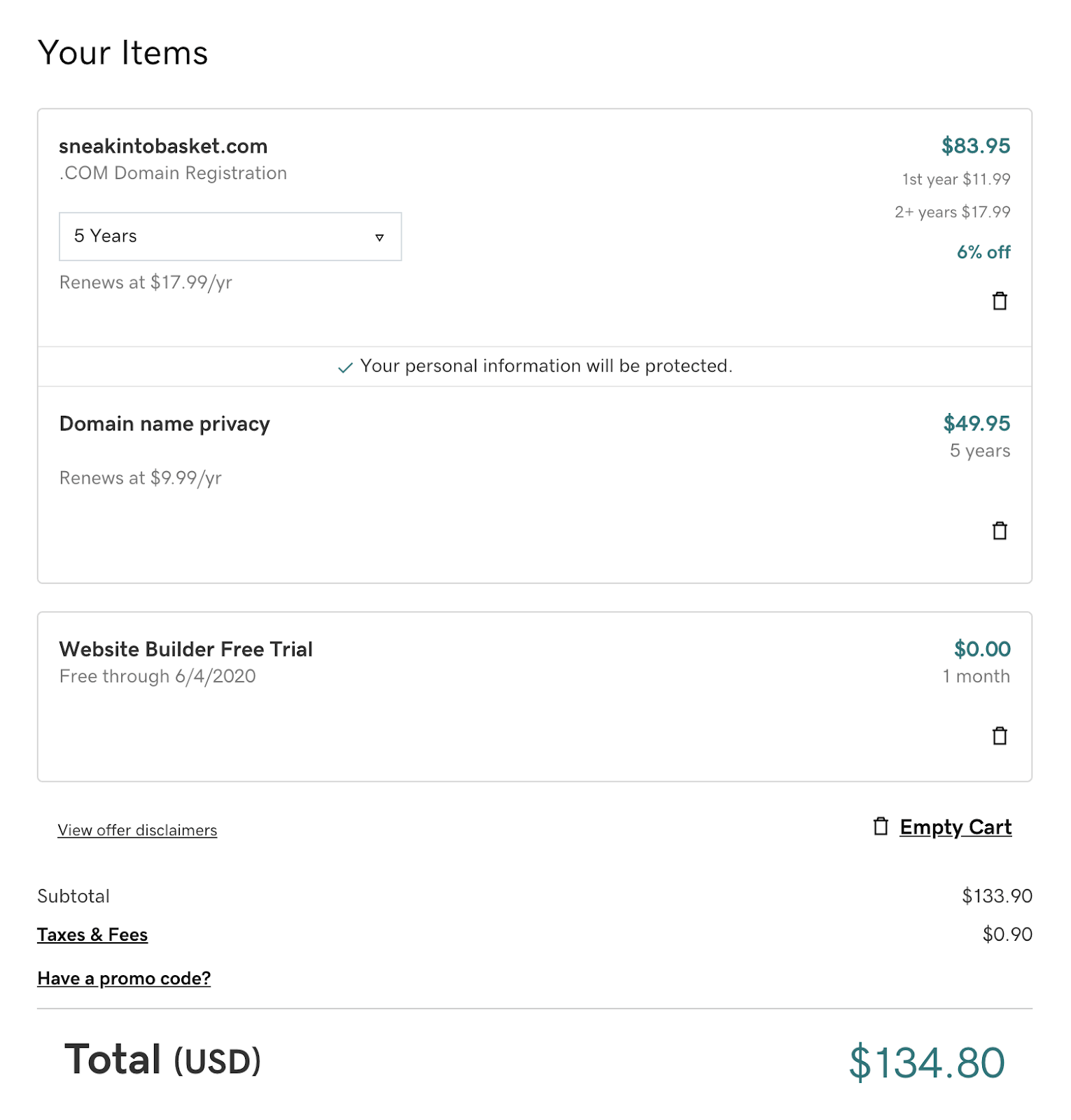1071x1120 pixels.
Task: Click the Domain name privacy title
Action: [164, 423]
